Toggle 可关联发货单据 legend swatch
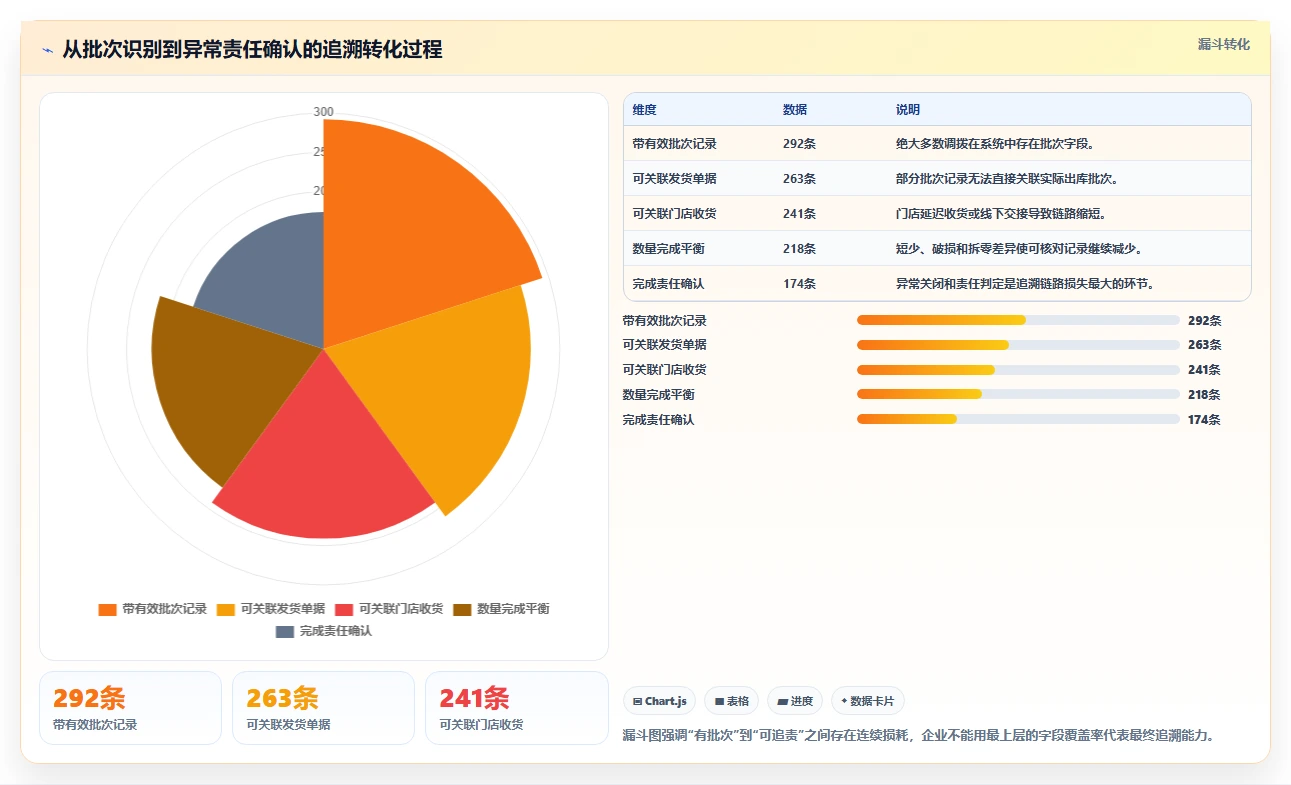The image size is (1291, 785). (225, 609)
